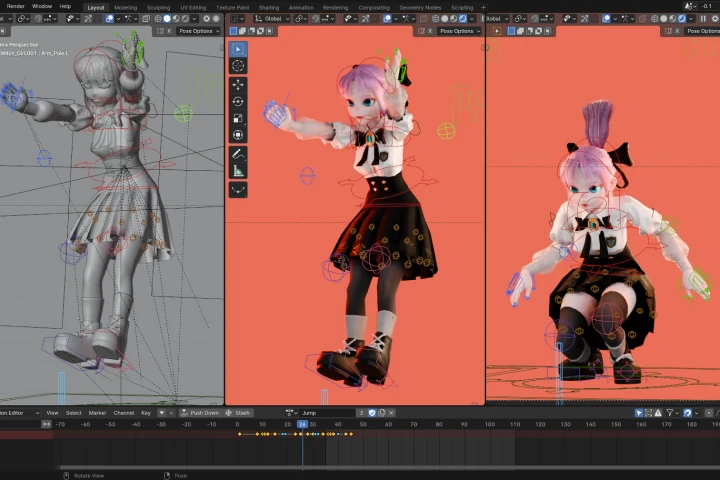Switch to the Modeling workspace tab

tap(125, 8)
